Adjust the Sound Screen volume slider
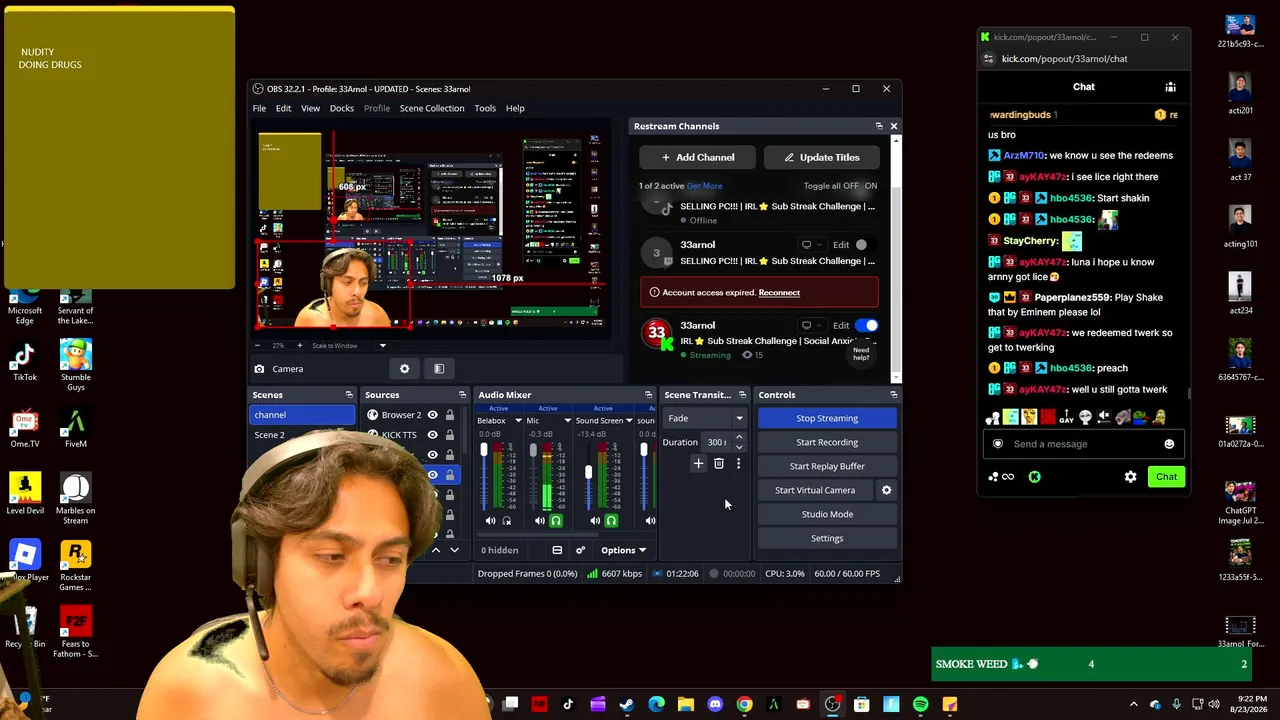 coord(588,472)
